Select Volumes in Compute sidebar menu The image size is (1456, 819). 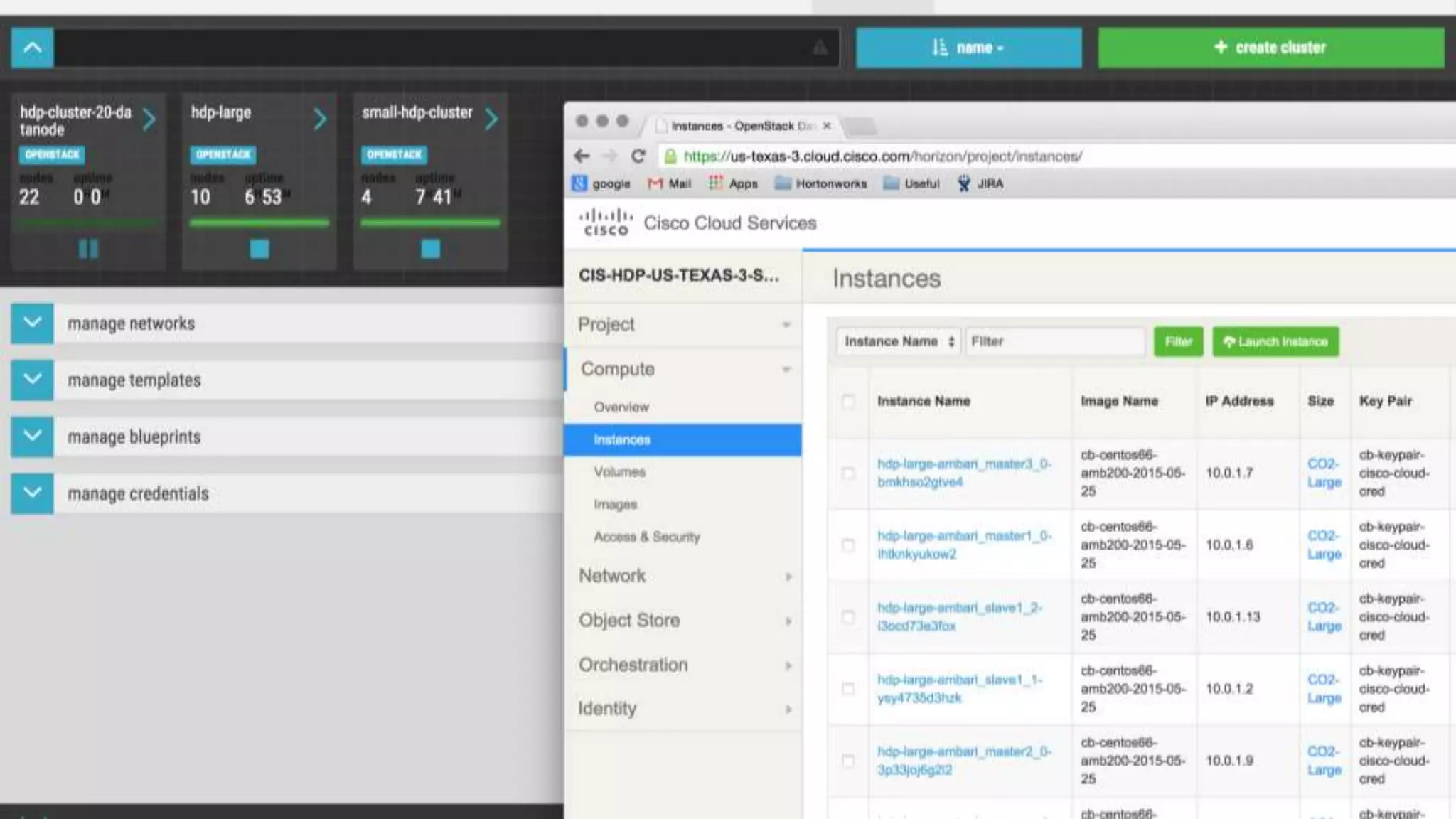(619, 471)
